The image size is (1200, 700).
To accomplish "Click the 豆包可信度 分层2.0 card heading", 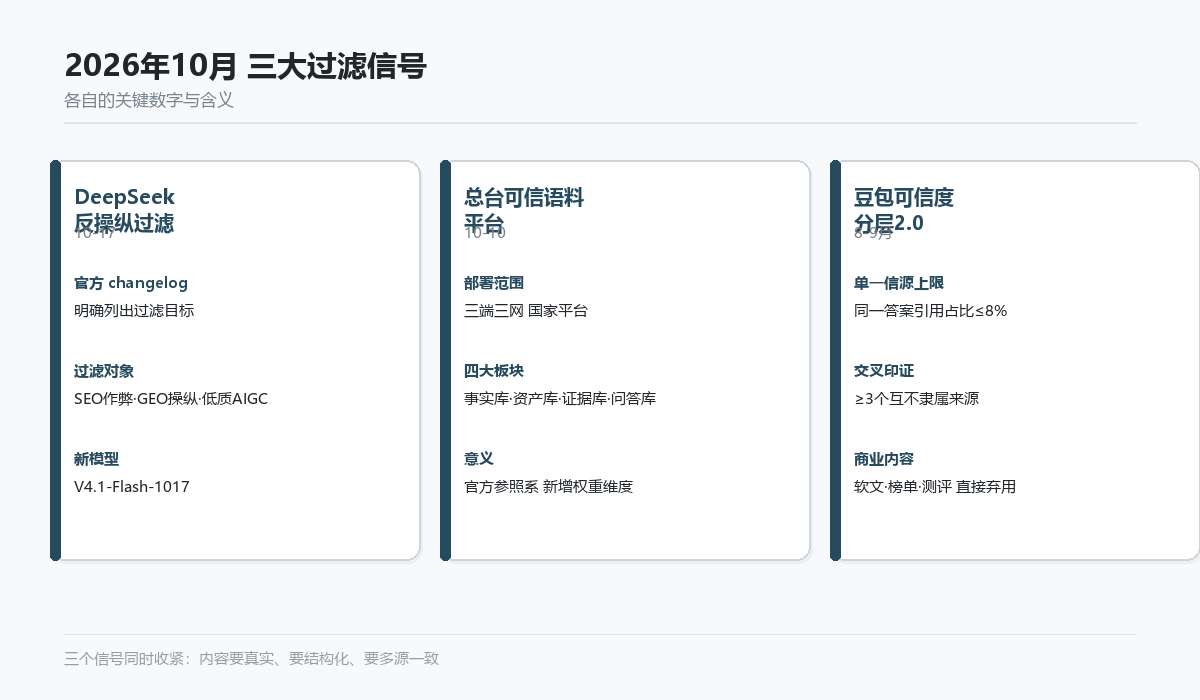I will [904, 210].
